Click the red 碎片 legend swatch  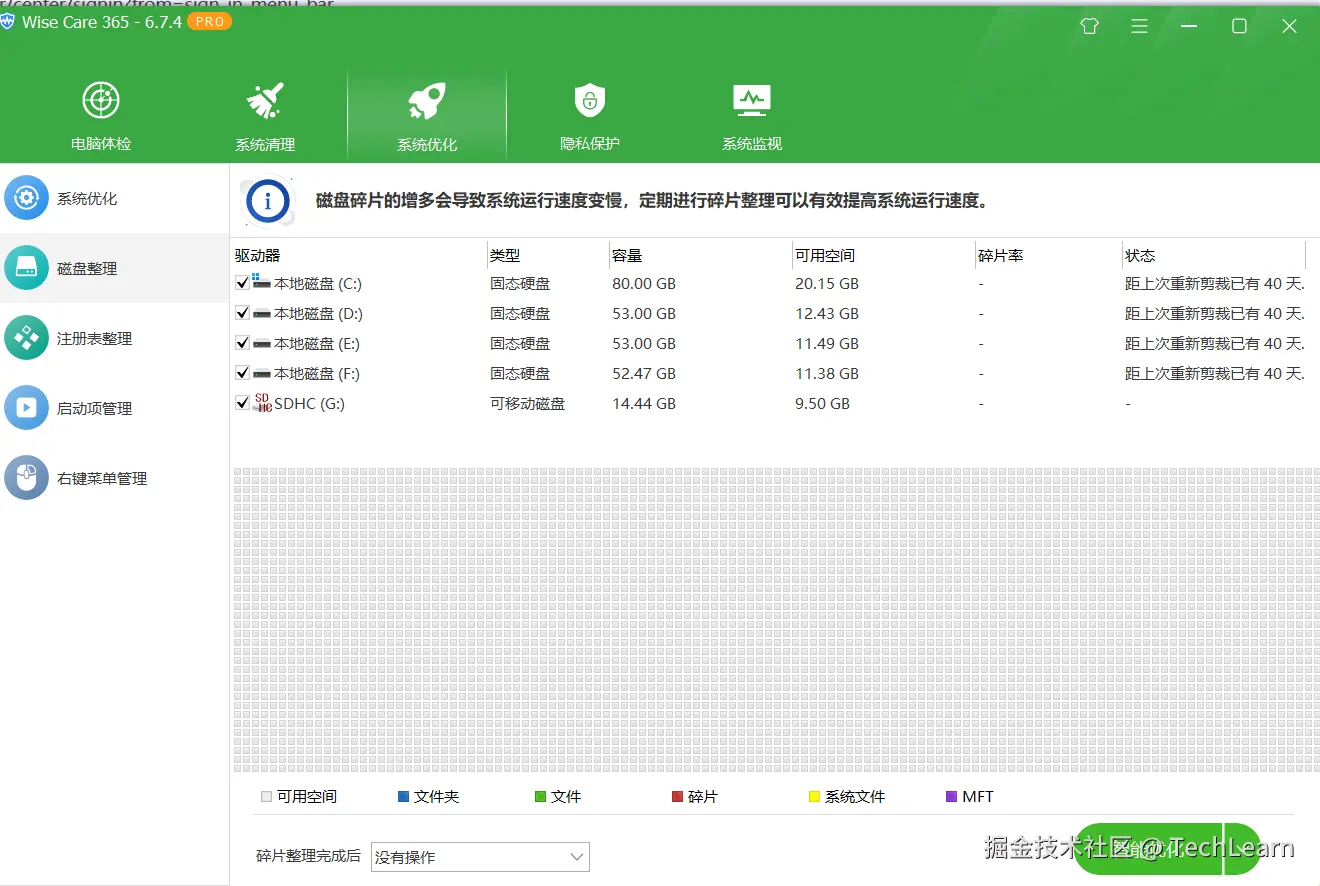[x=677, y=797]
